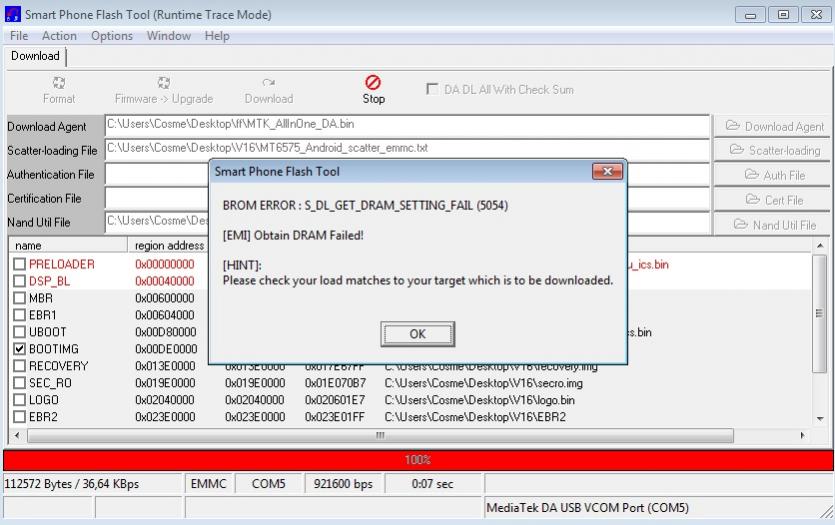Check the RECOVERY partition checkbox
Viewport: 835px width, 525px height.
pos(20,366)
